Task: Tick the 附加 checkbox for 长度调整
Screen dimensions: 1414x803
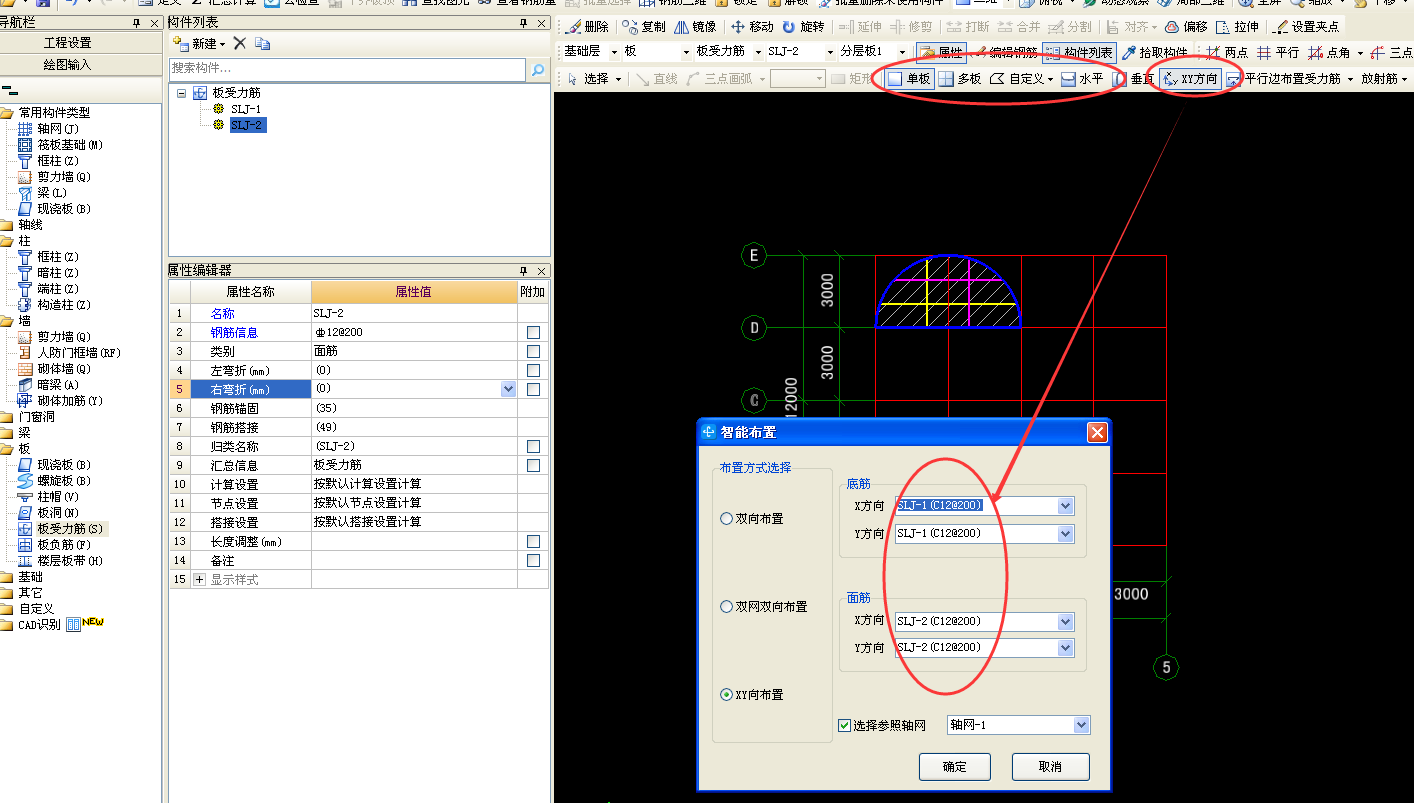Action: tap(533, 541)
